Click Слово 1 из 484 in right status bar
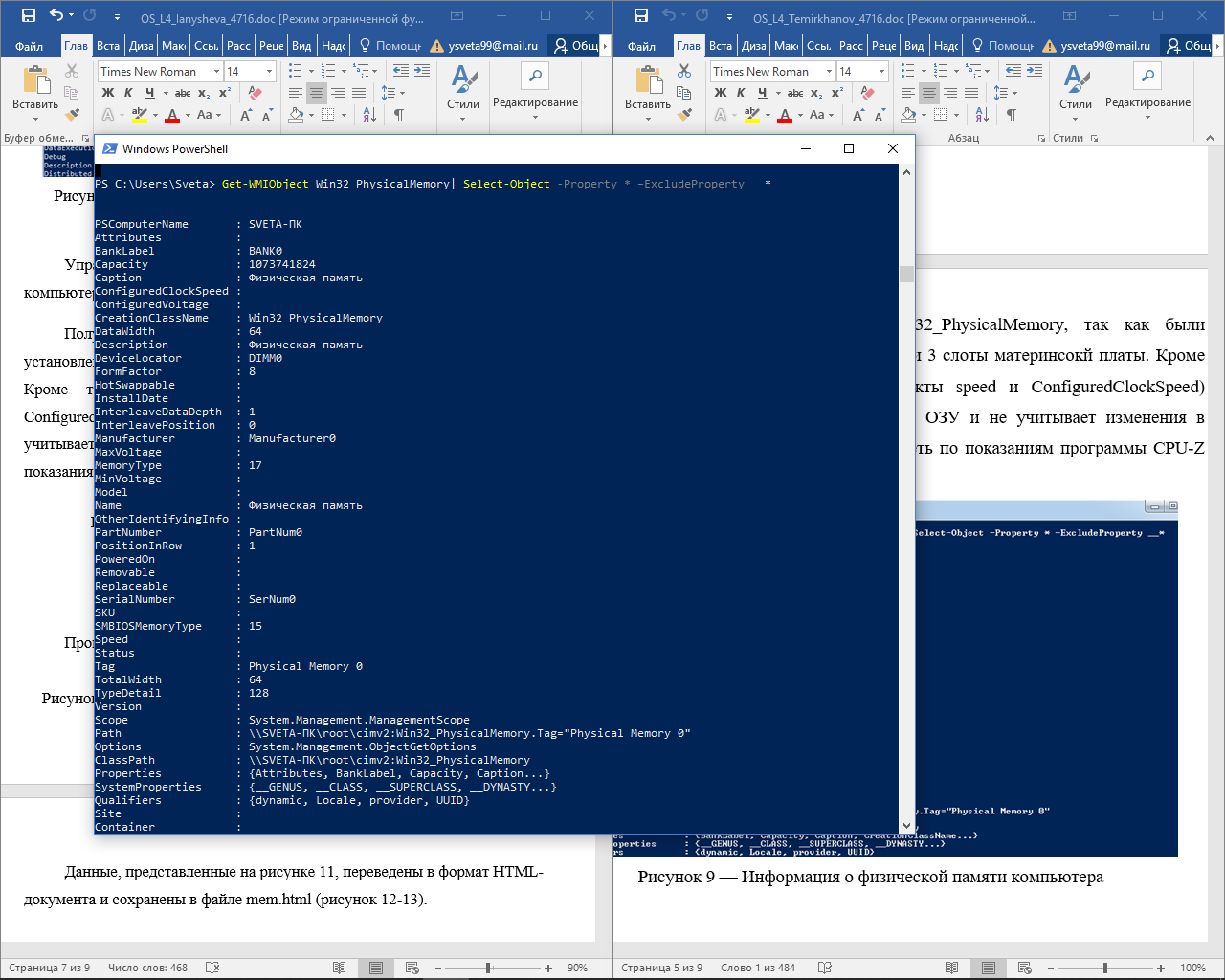The height and width of the screenshot is (980, 1225). coord(758,968)
